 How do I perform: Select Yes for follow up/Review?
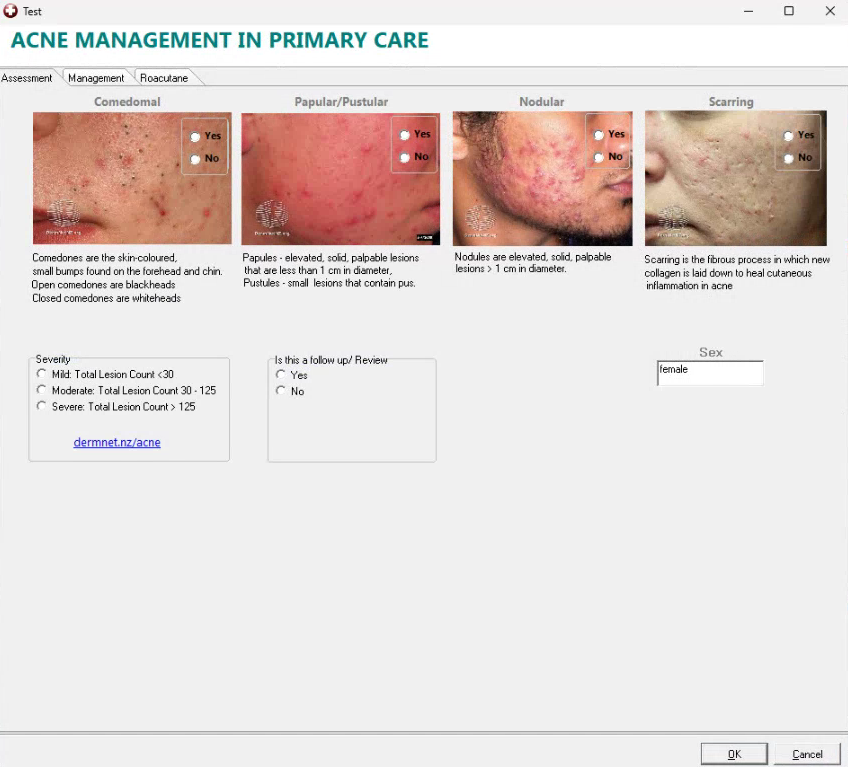pyautogui.click(x=281, y=375)
